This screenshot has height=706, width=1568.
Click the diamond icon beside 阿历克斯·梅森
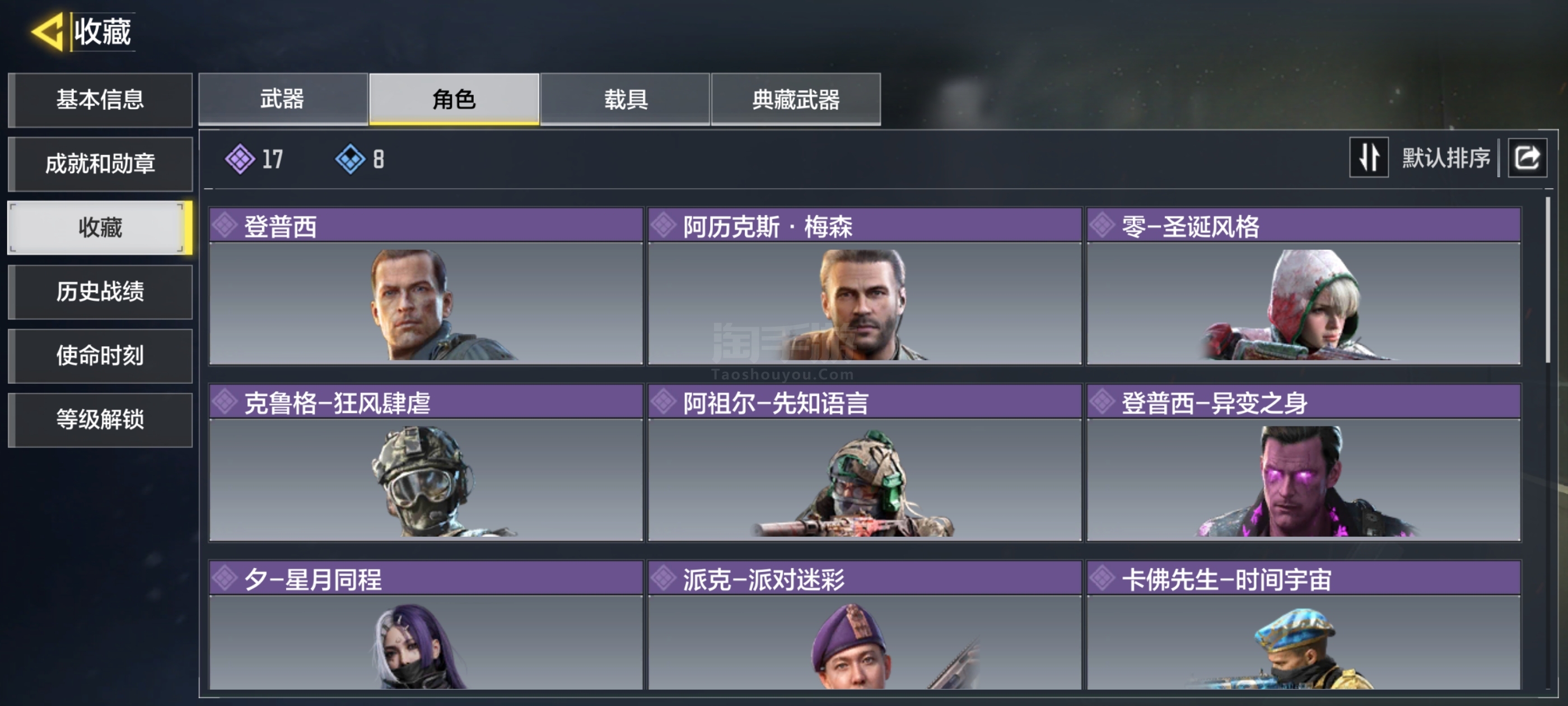click(x=664, y=225)
